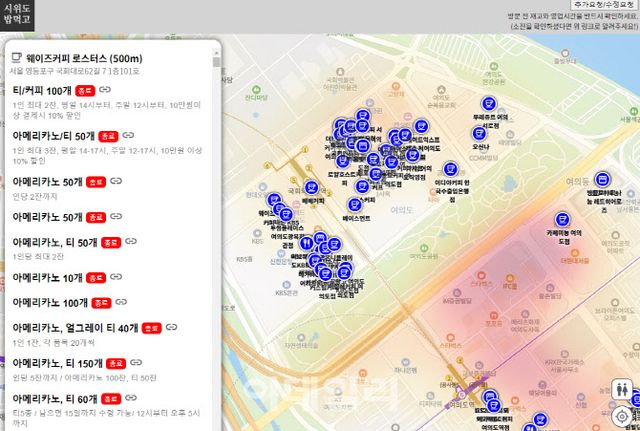Click link icon for 아메리카노, 얼그레이 티 40개

tap(171, 327)
